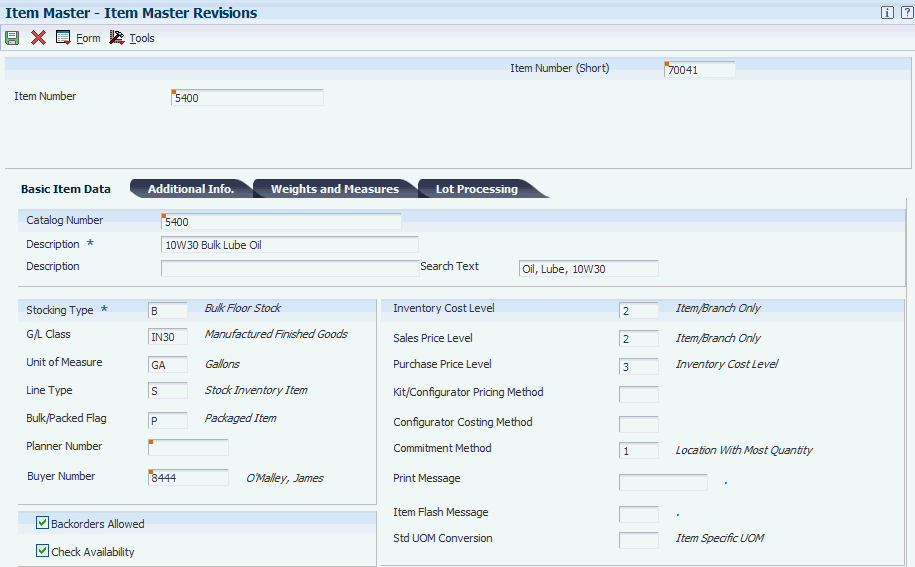Click the help question mark icon
The image size is (915, 567).
905,13
